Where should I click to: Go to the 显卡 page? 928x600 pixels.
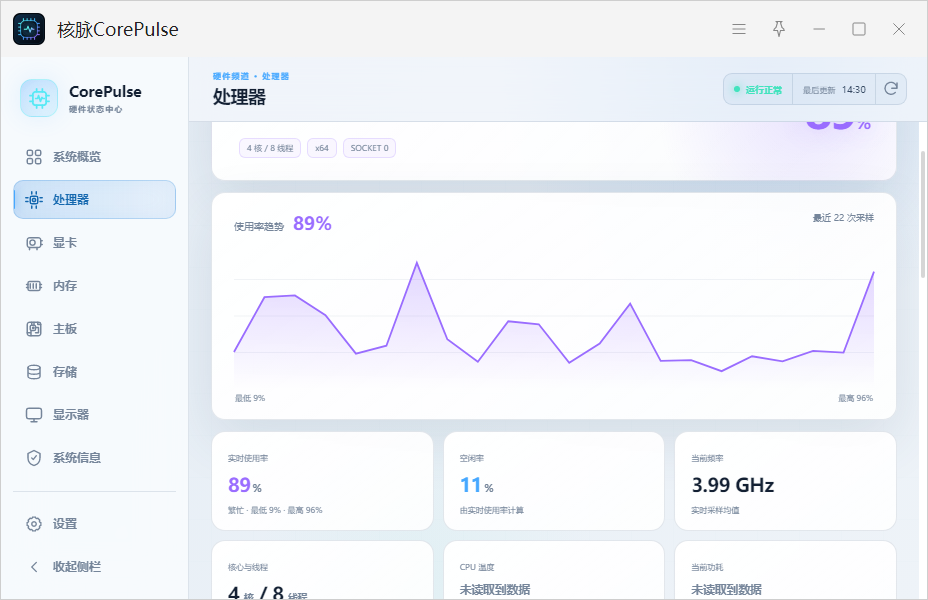[x=95, y=243]
